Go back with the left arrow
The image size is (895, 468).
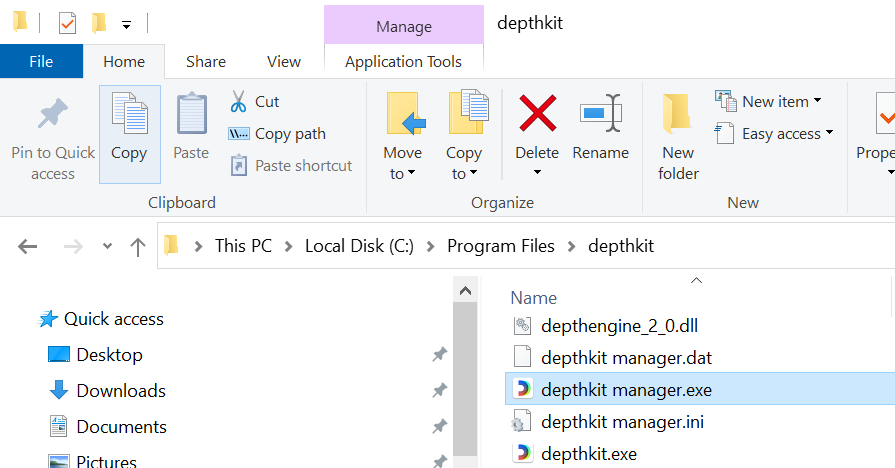pos(27,247)
